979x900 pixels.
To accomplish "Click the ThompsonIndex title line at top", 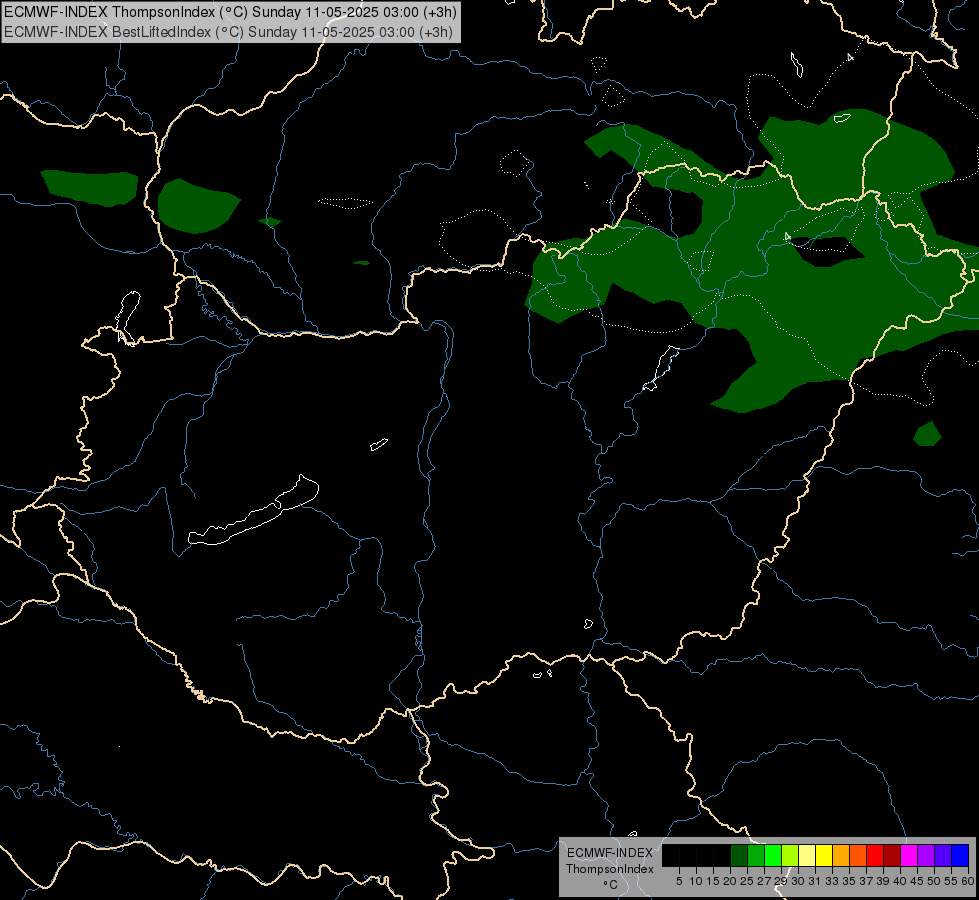I will 230,12.
